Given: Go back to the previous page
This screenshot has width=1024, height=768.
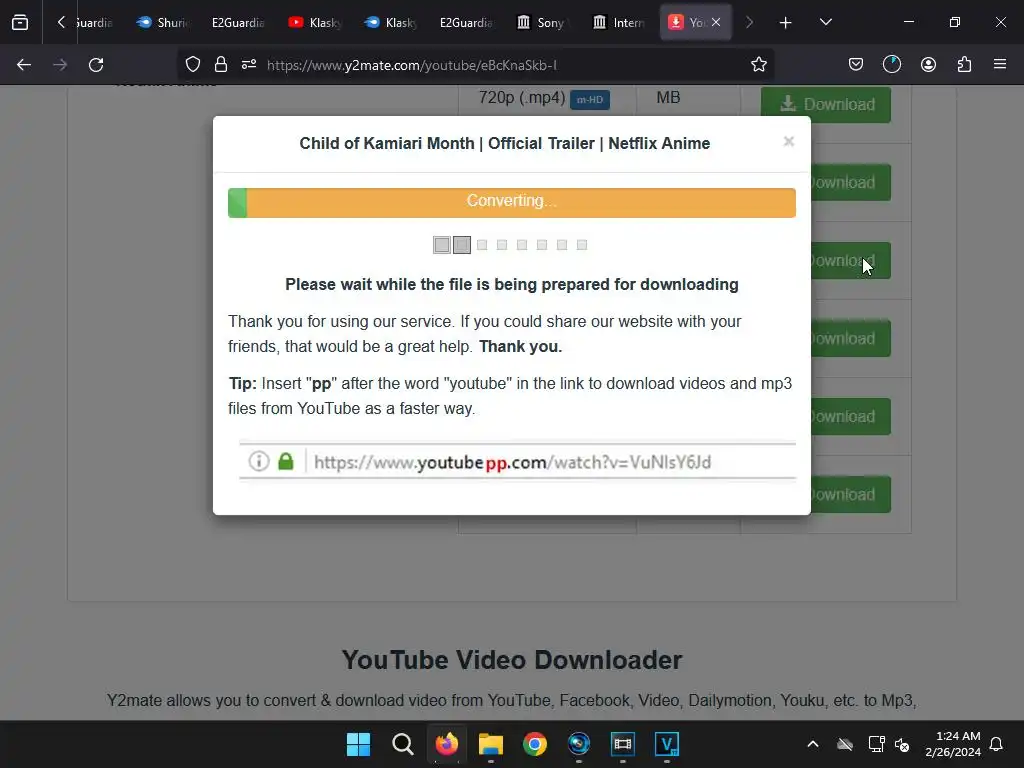Looking at the screenshot, I should tap(24, 65).
